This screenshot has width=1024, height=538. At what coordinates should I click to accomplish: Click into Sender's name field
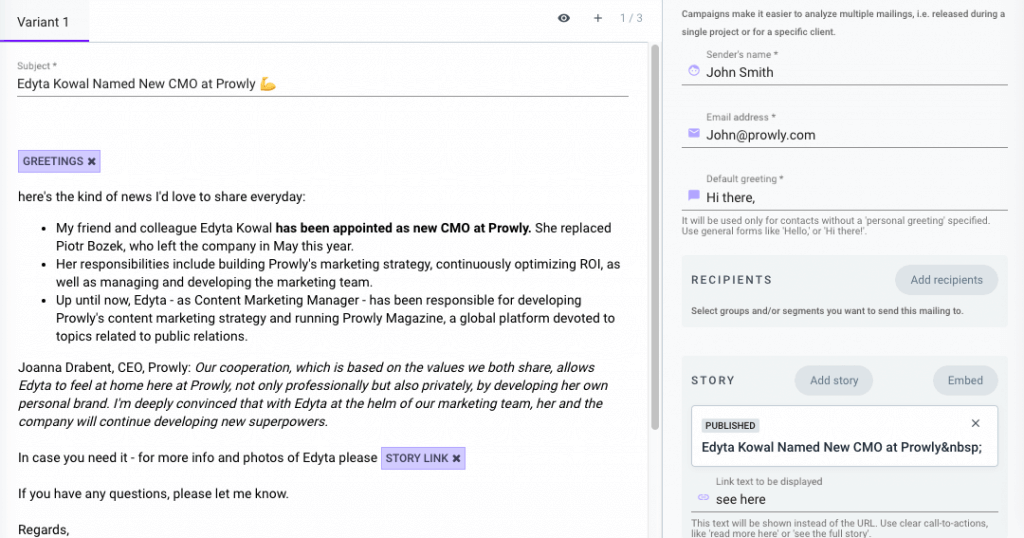click(x=850, y=72)
